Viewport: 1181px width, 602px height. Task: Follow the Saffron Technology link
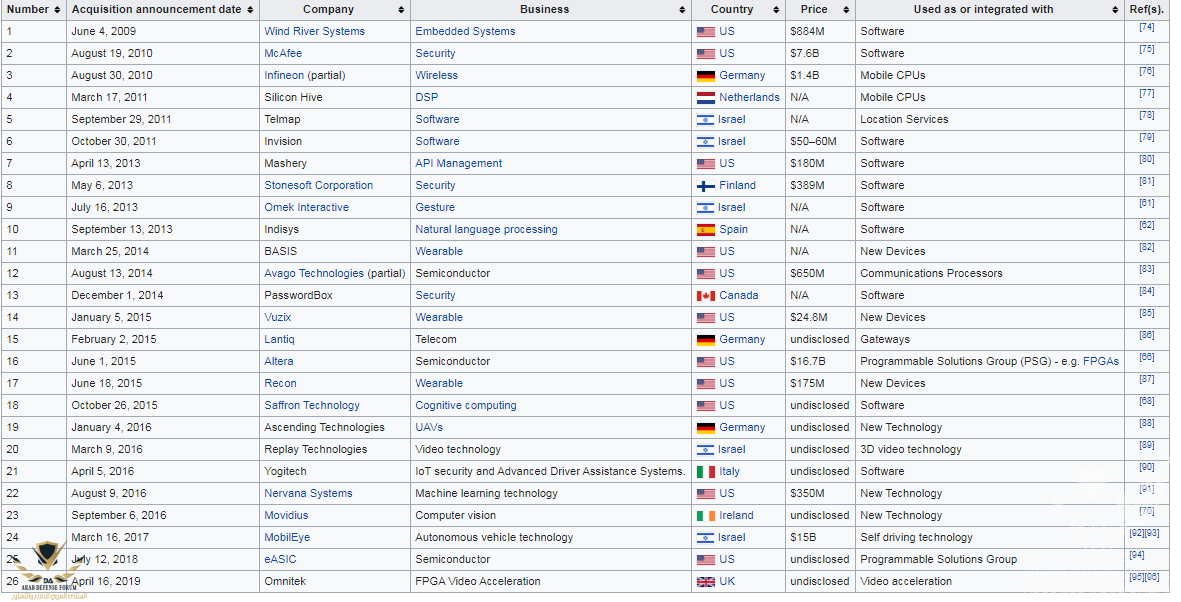click(312, 405)
